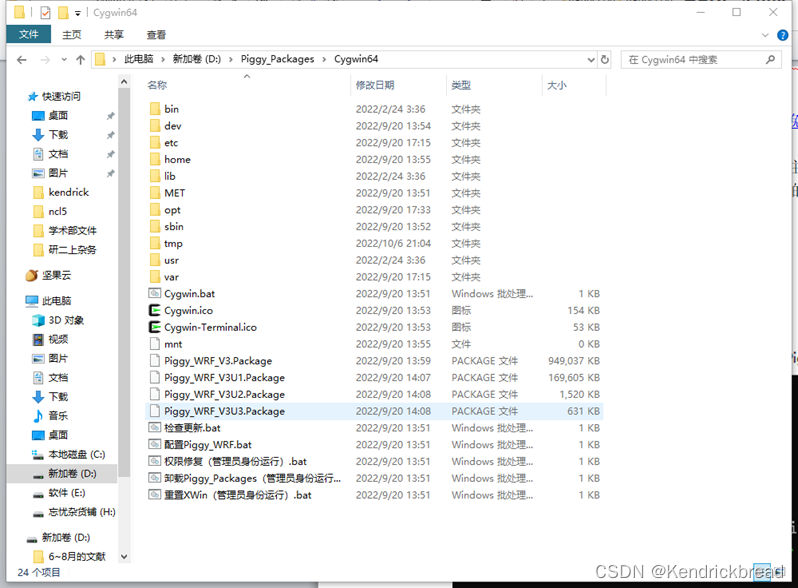The height and width of the screenshot is (588, 798).
Task: Select 检查更新.bat file icon
Action: click(155, 428)
